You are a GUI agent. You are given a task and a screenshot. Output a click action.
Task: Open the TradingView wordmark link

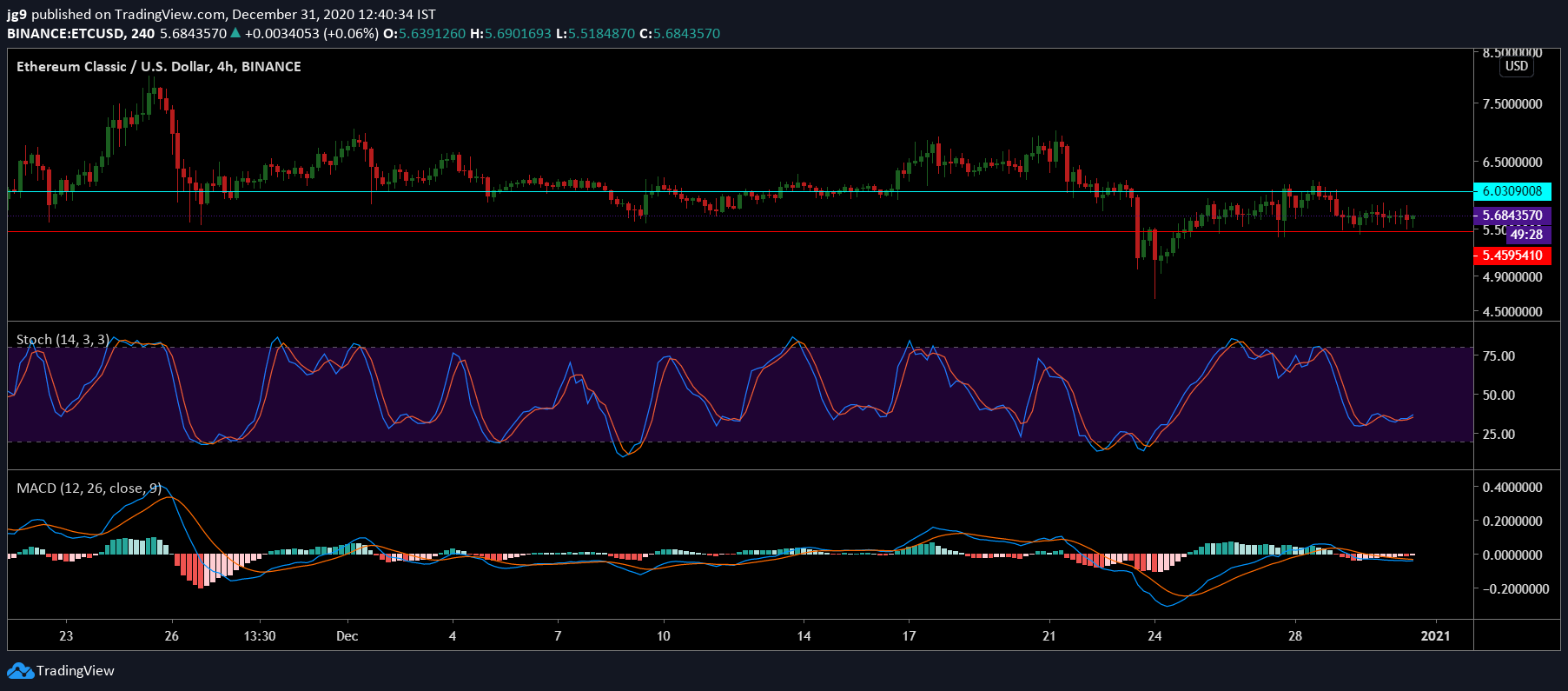76,671
